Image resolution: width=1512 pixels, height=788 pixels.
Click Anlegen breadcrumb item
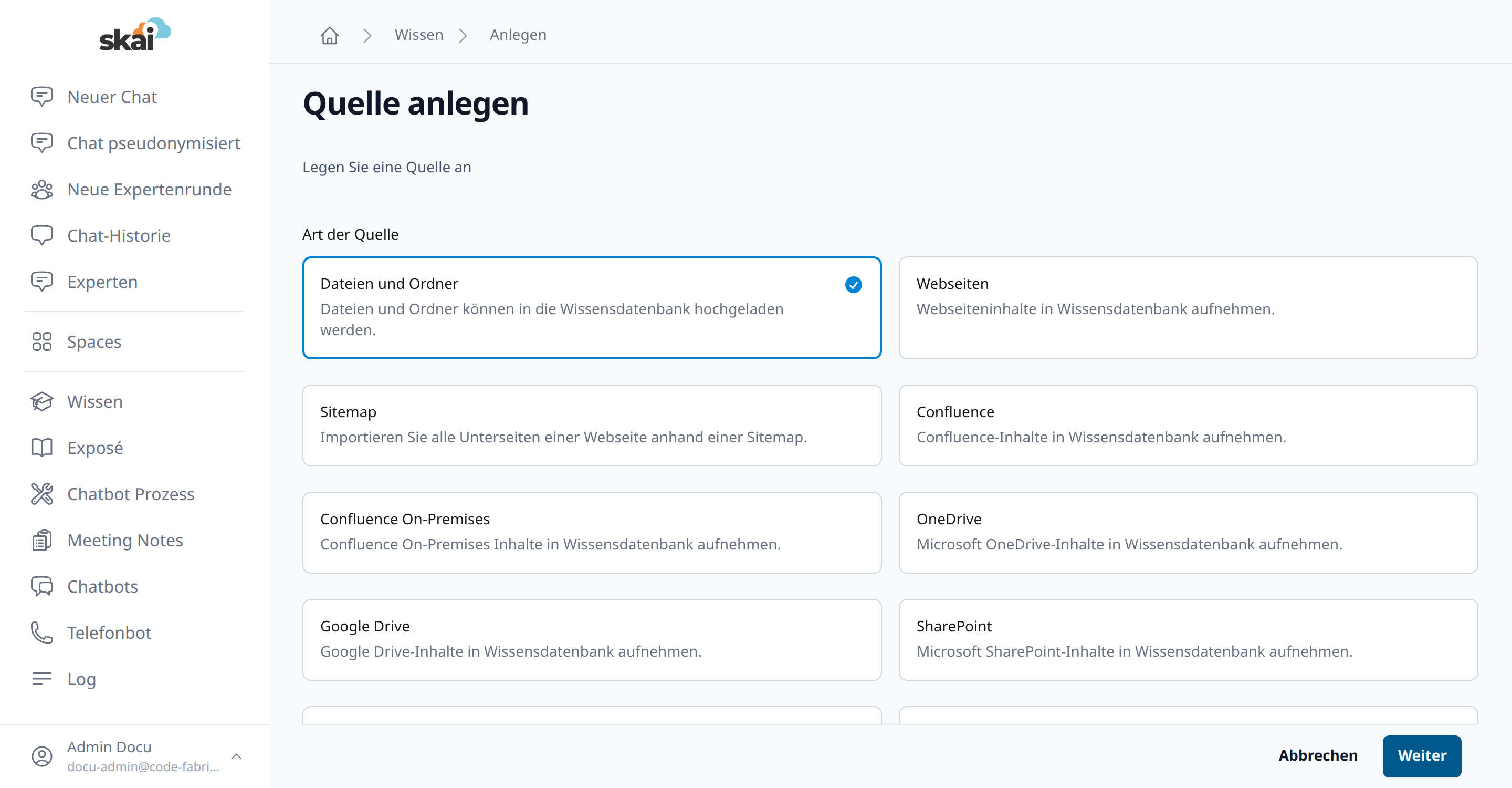518,35
